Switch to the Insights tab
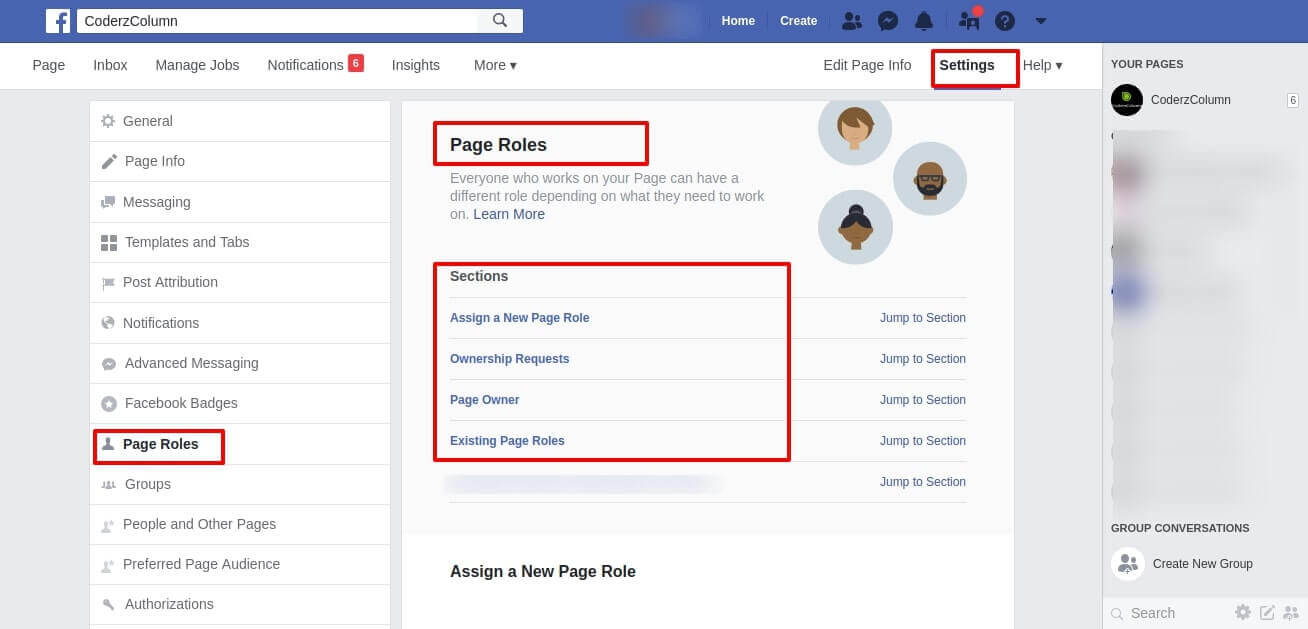This screenshot has height=629, width=1308. [416, 65]
